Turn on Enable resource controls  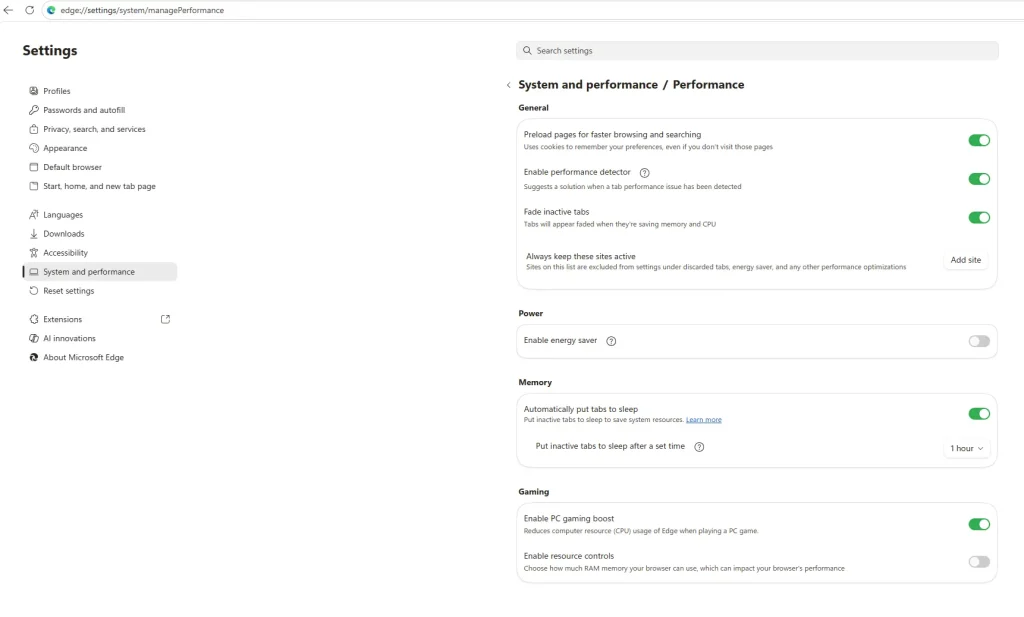click(979, 562)
